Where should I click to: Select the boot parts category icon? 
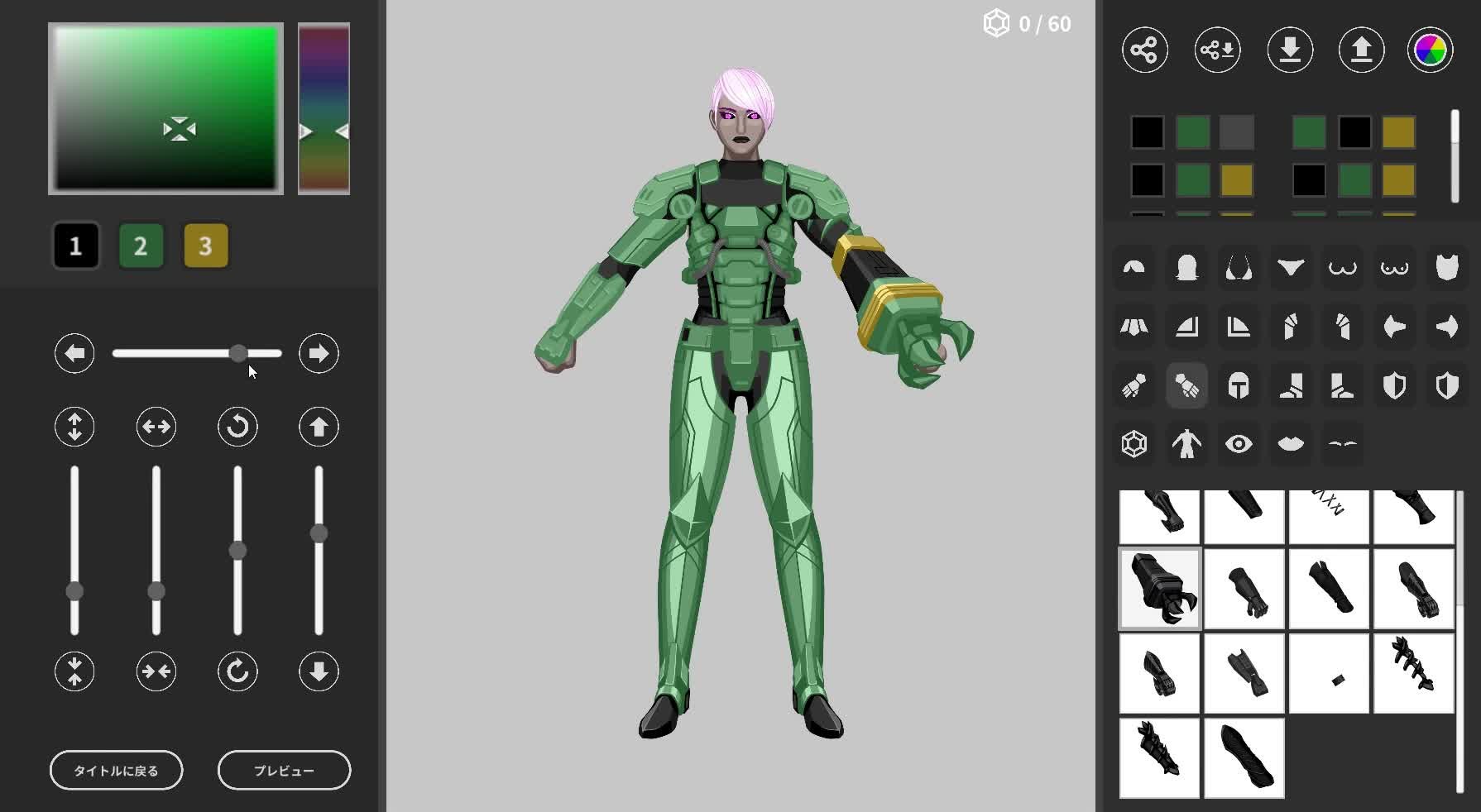pos(1291,385)
